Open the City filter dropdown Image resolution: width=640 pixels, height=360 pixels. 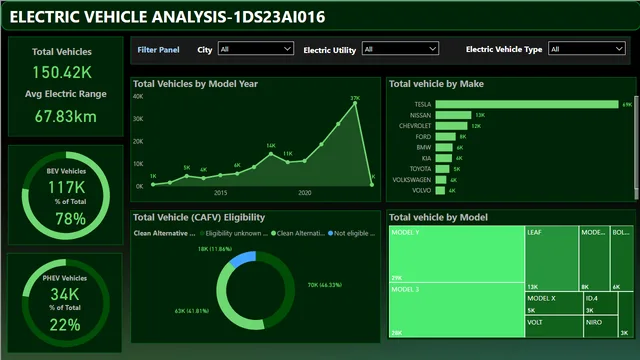point(256,49)
